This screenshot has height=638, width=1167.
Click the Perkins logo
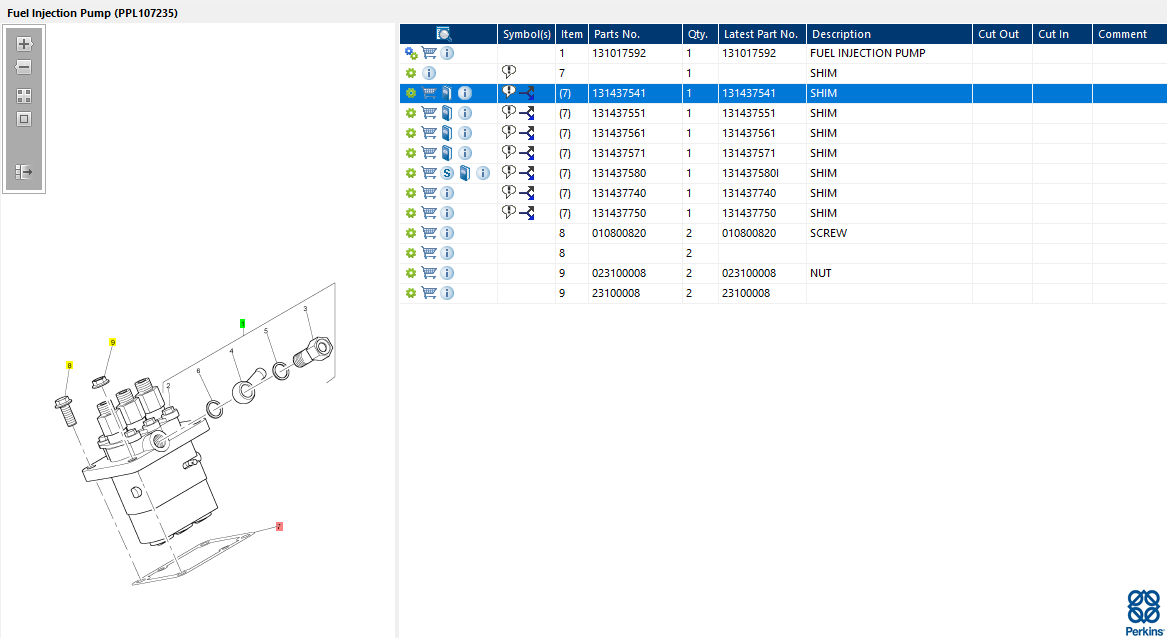pos(1144,613)
